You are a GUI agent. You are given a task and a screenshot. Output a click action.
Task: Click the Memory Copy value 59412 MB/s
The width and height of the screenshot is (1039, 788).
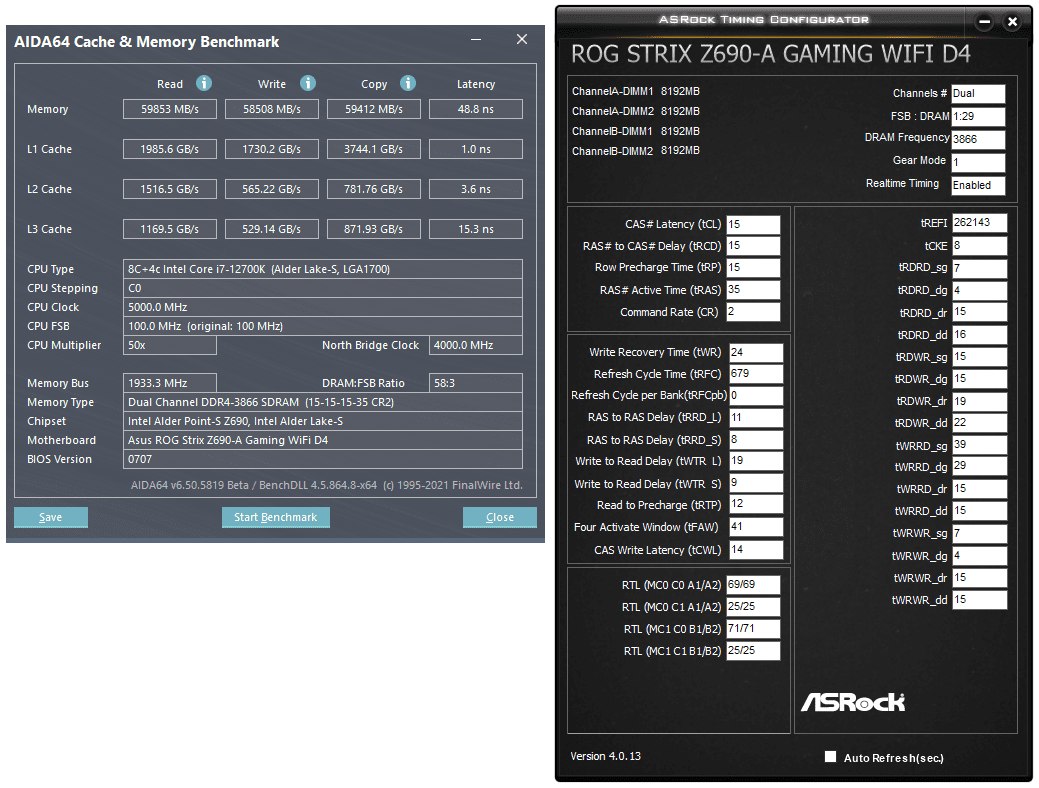[x=374, y=109]
